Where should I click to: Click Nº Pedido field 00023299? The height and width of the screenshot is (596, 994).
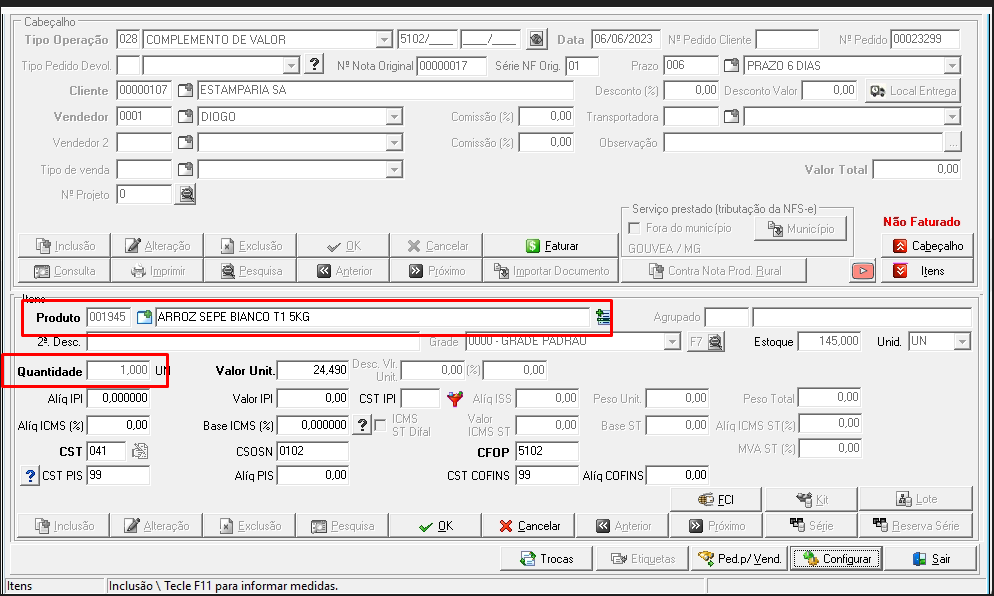[925, 39]
